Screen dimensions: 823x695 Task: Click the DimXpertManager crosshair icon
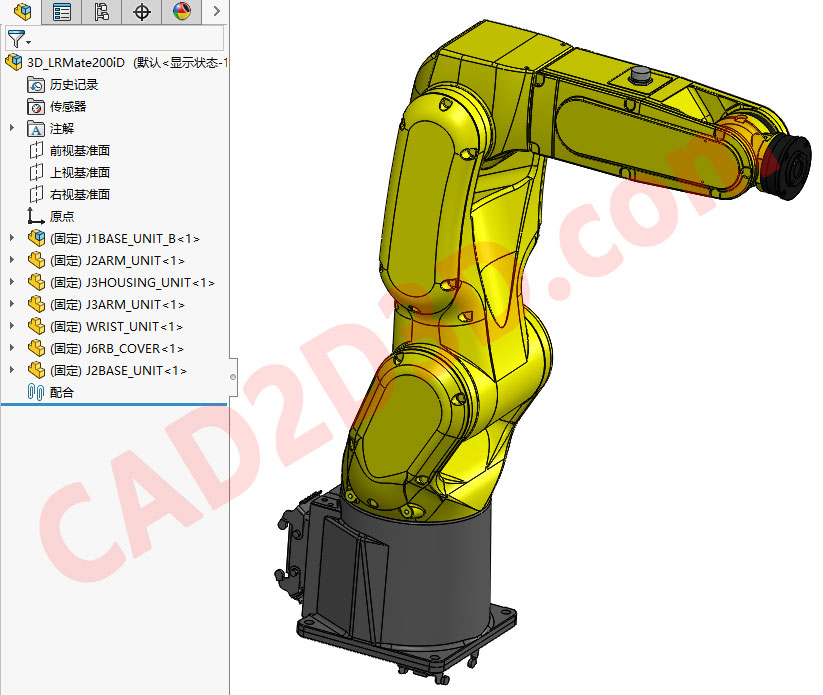click(141, 12)
